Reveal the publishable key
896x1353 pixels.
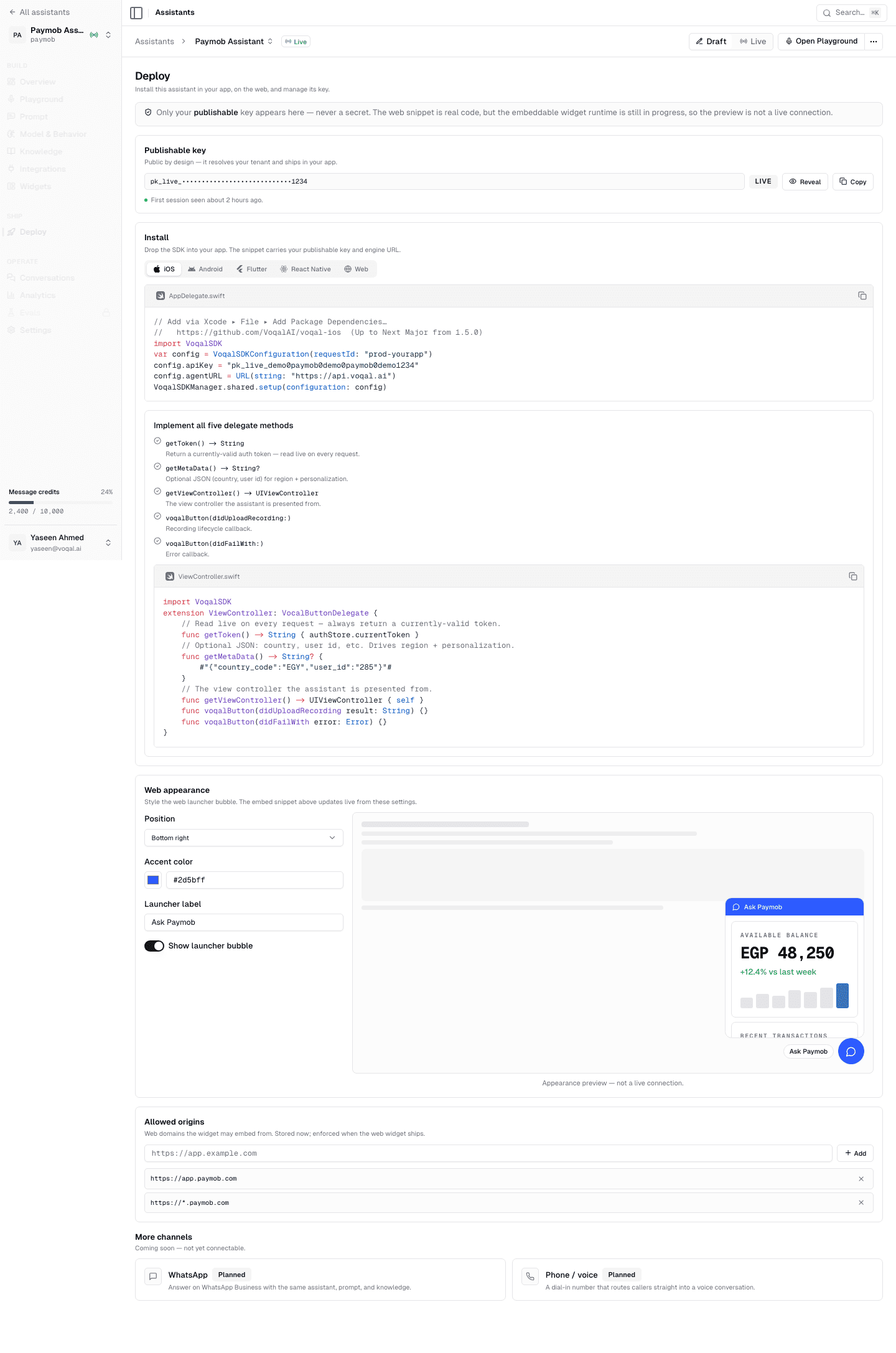coord(805,182)
